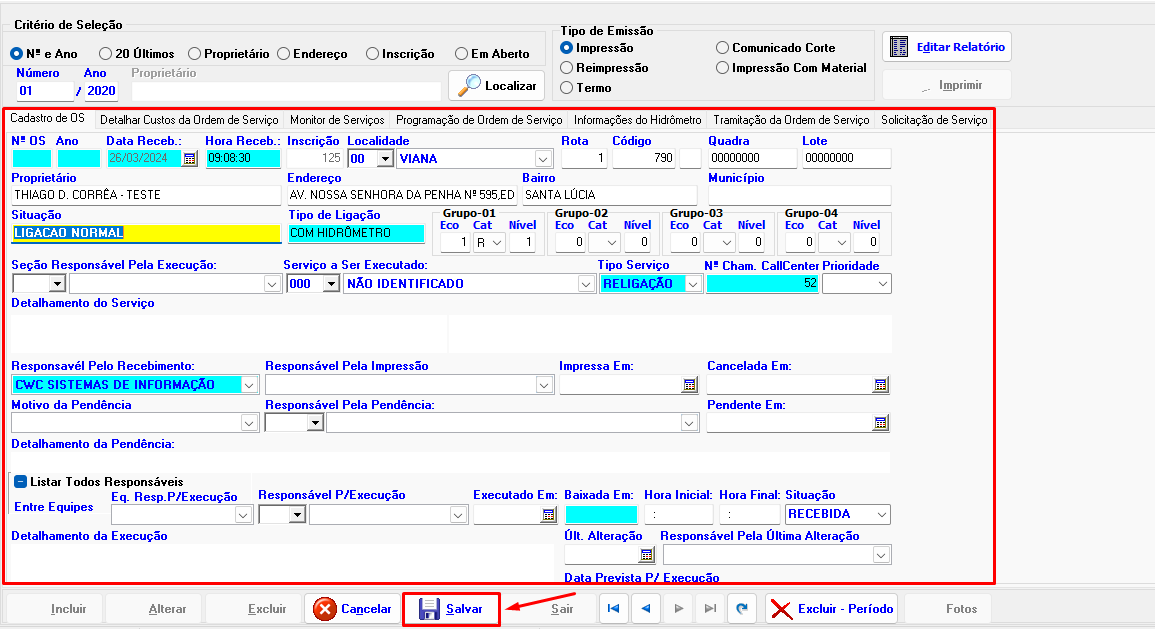This screenshot has height=629, width=1155.
Task: Open the Editar Relatório report editor
Action: click(947, 47)
